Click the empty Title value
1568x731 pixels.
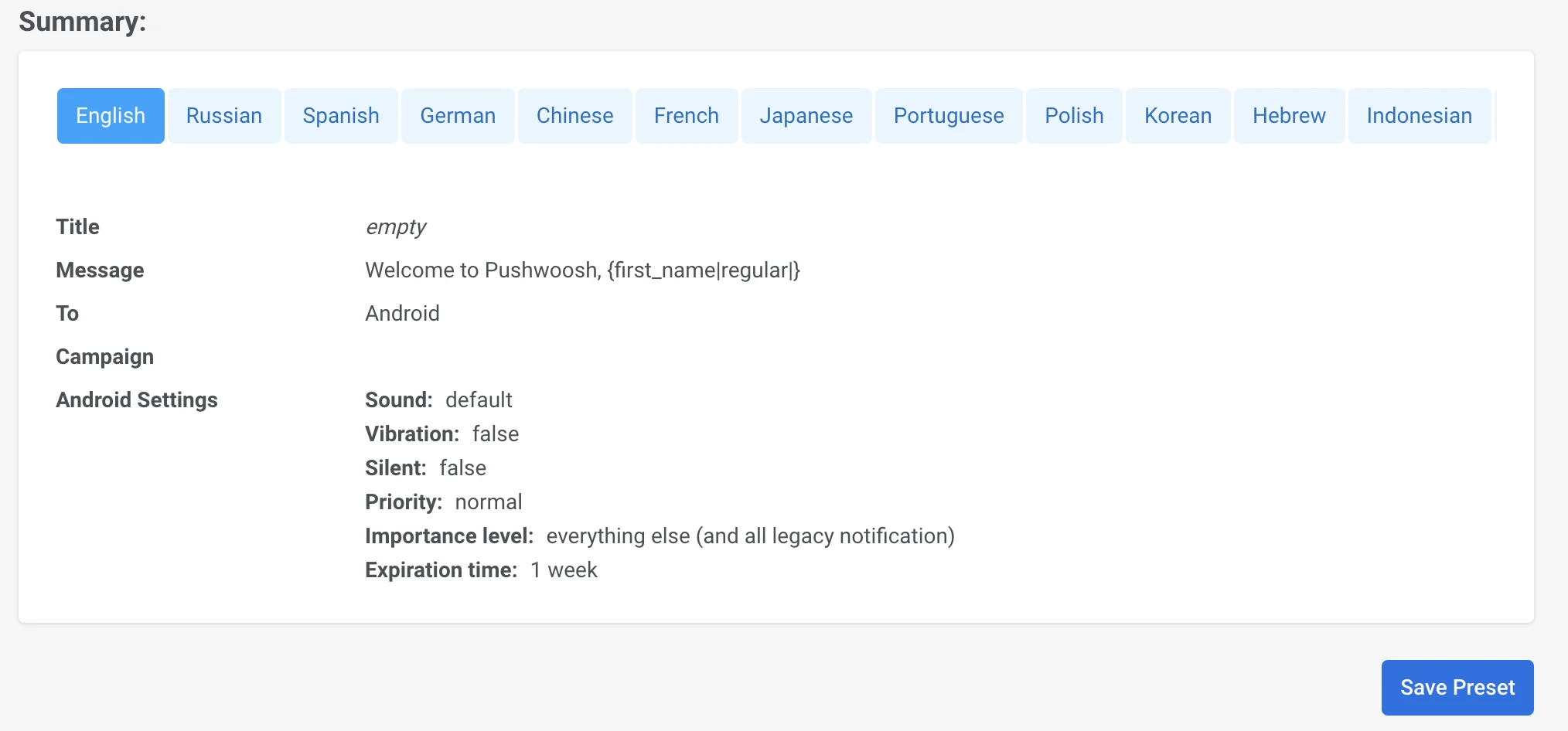coord(395,227)
